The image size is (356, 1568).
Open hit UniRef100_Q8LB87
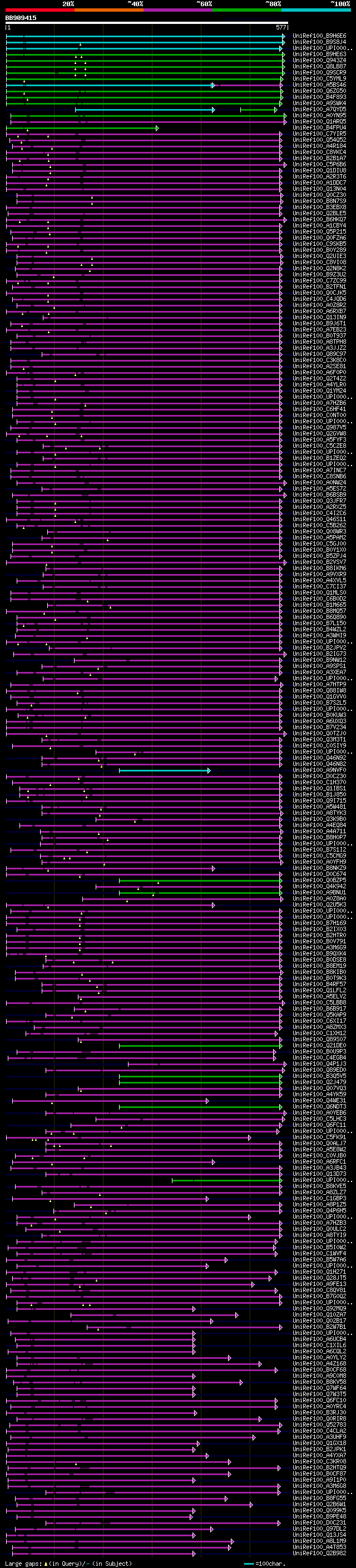point(319,66)
